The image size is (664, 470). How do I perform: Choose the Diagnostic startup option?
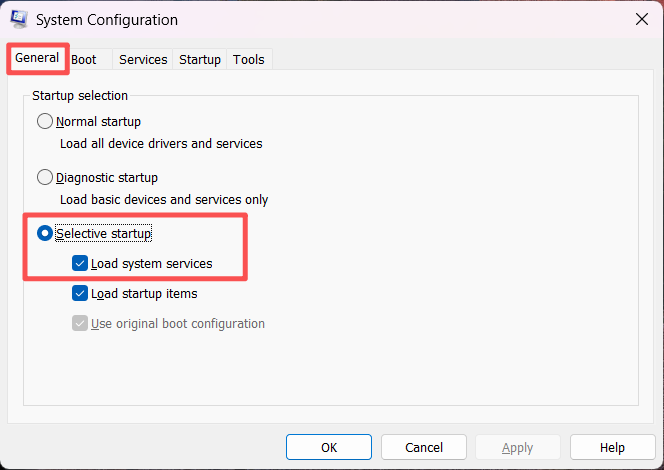pos(44,177)
